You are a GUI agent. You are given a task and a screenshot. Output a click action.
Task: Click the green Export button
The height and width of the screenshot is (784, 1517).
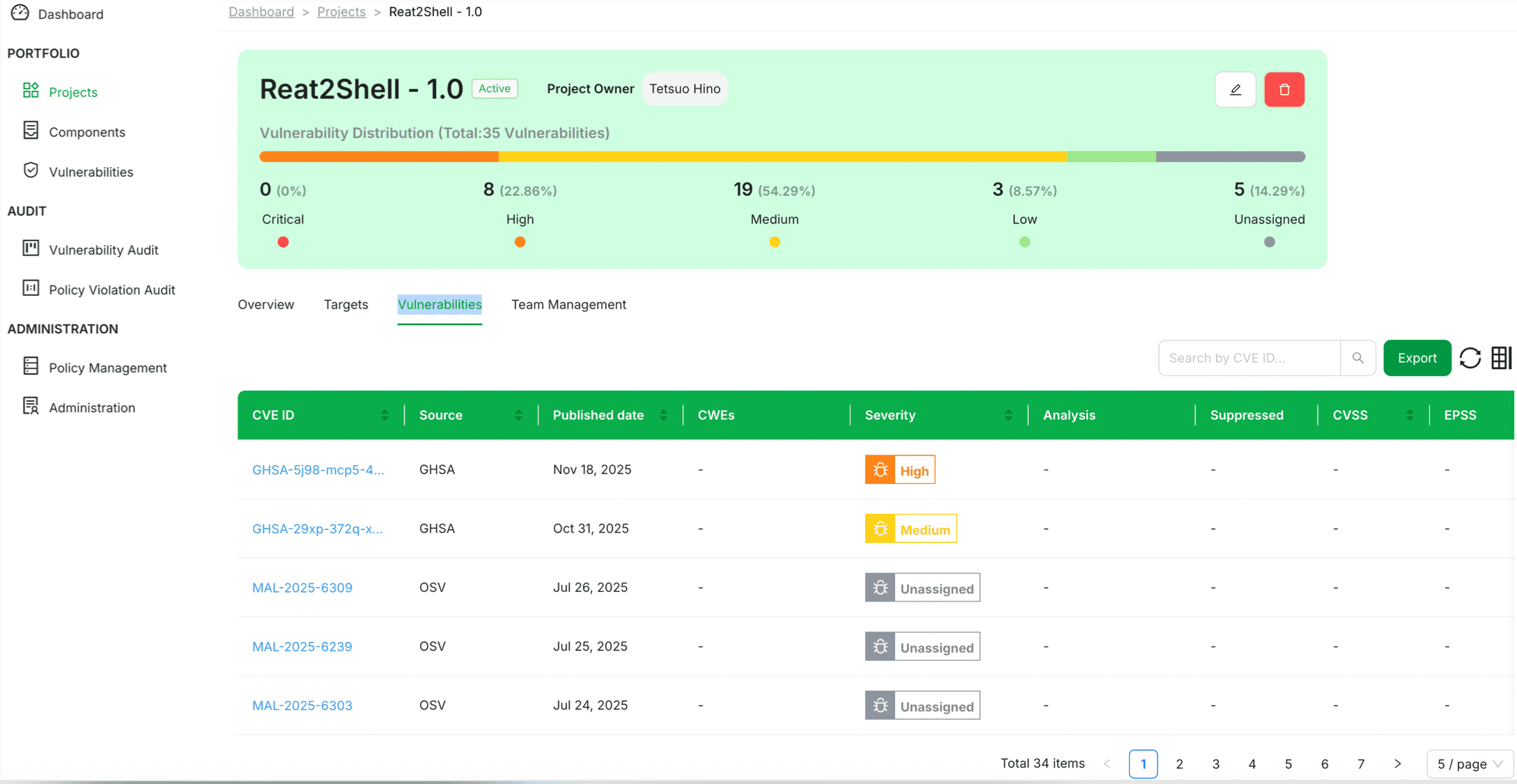(x=1417, y=358)
